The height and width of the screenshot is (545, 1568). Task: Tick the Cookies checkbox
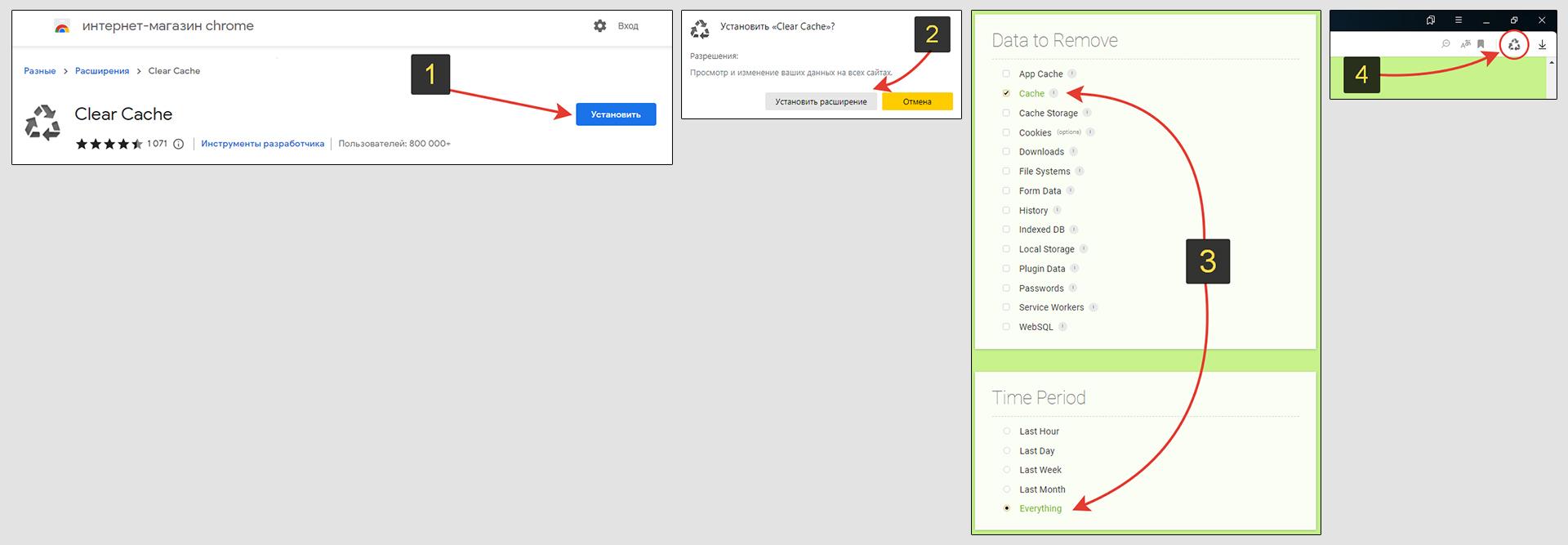point(1006,132)
